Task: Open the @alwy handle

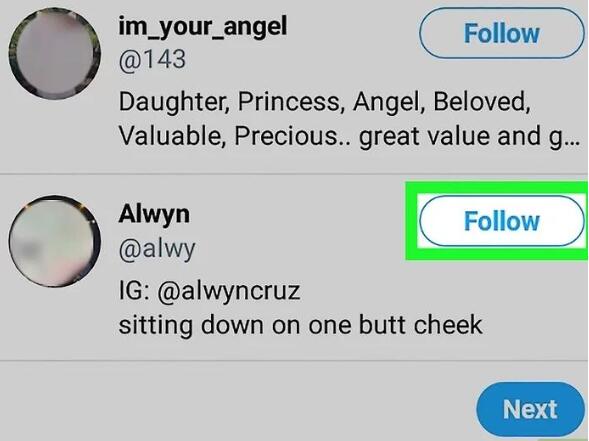Action: (157, 249)
